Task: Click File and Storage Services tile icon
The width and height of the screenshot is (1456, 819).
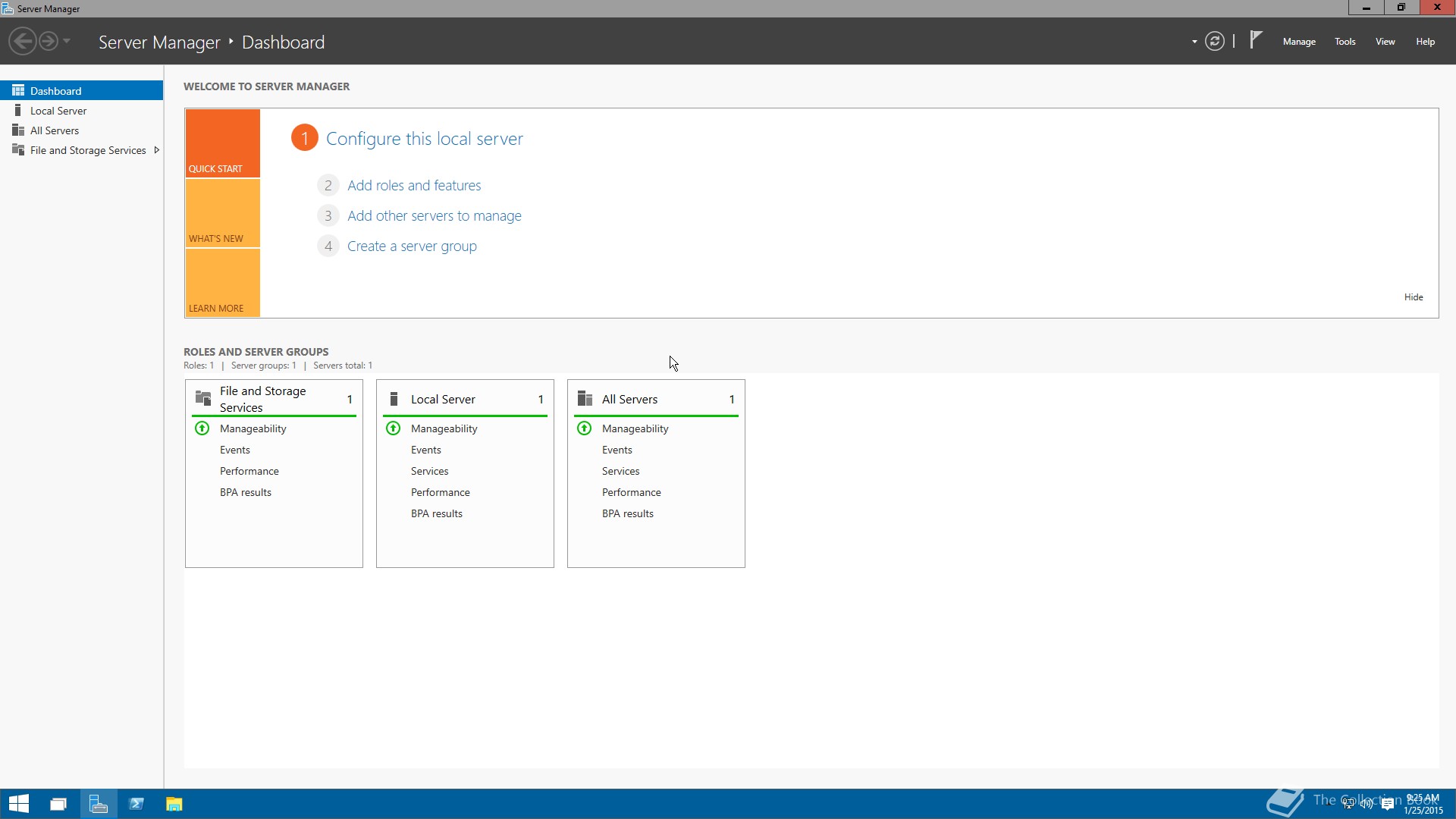Action: pos(203,398)
